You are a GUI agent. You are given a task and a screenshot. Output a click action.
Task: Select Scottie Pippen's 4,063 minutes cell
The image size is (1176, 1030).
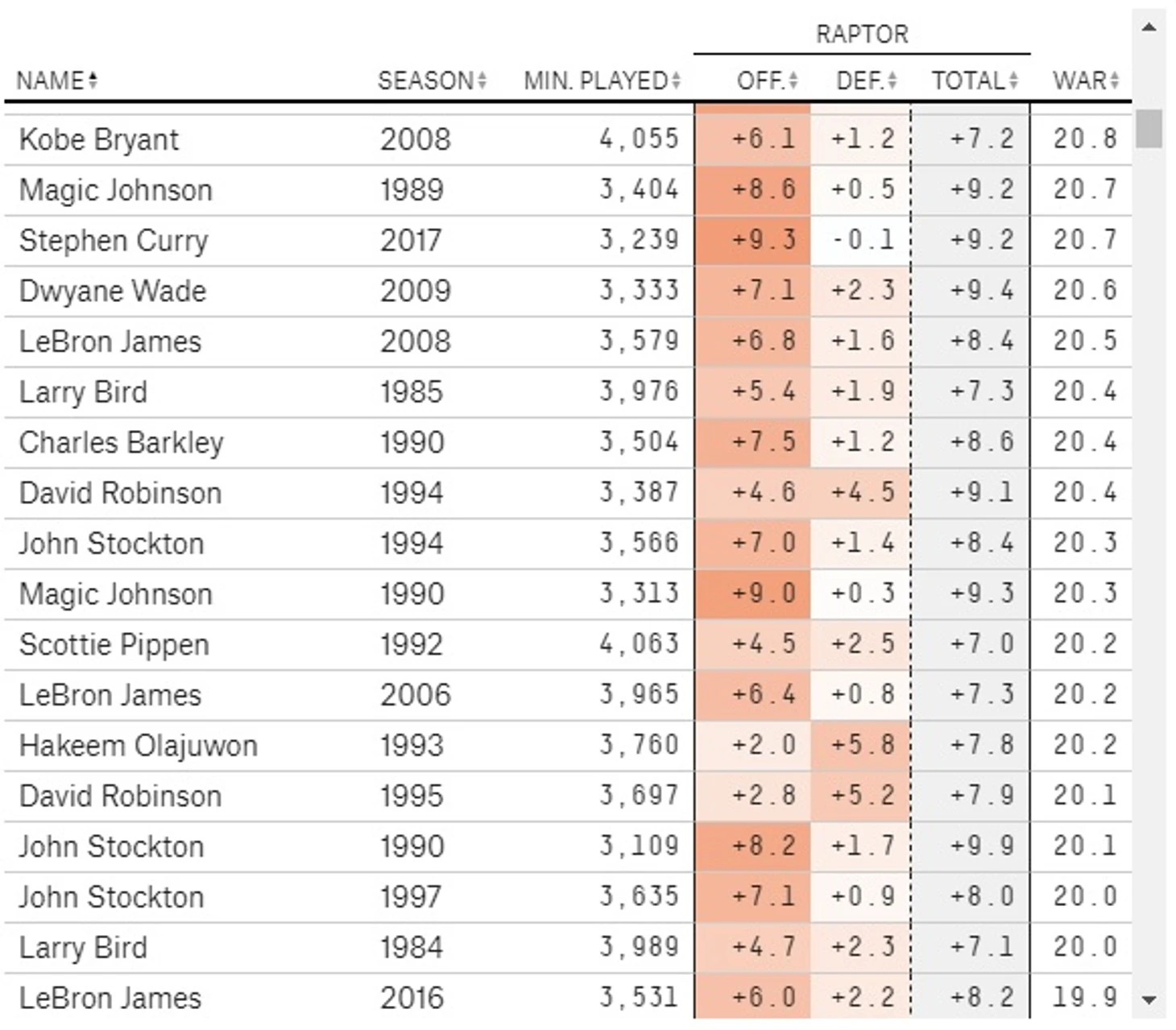639,644
